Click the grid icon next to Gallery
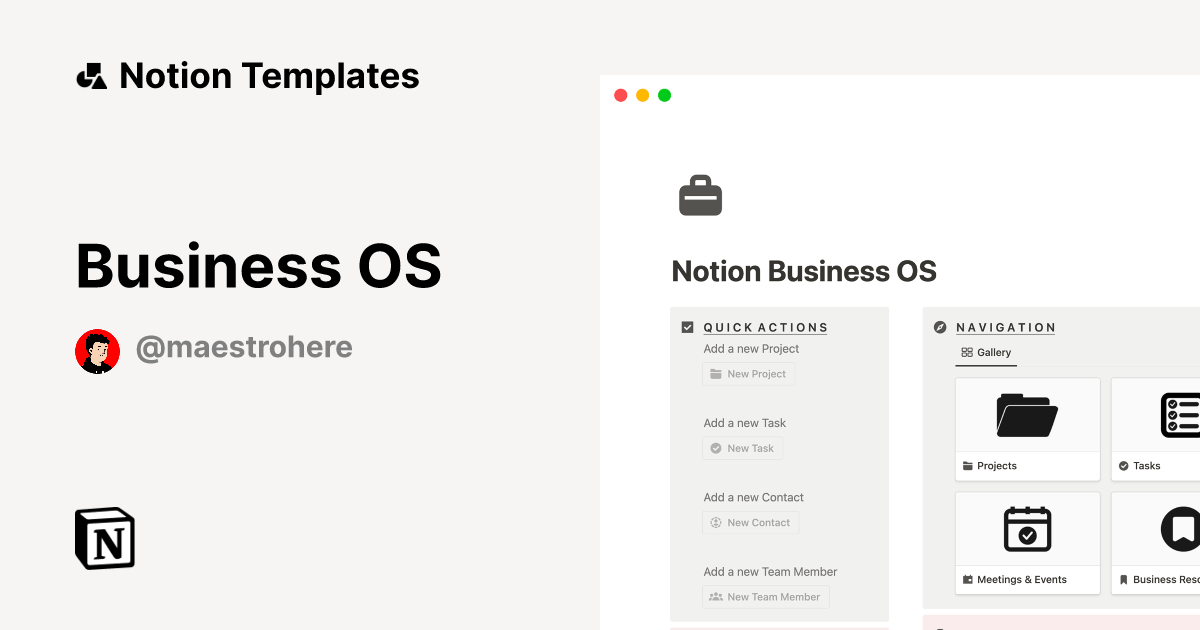 [966, 352]
